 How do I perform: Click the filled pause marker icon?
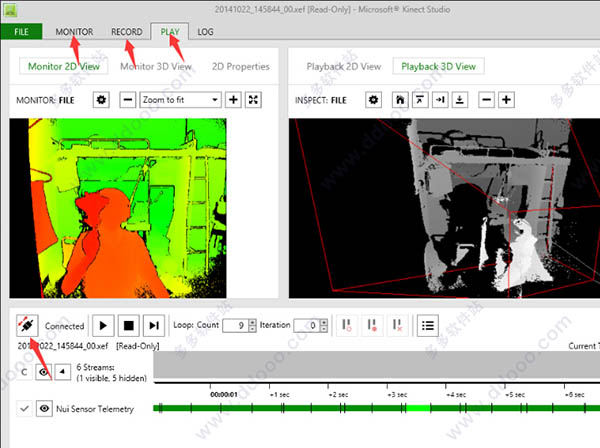(x=372, y=326)
